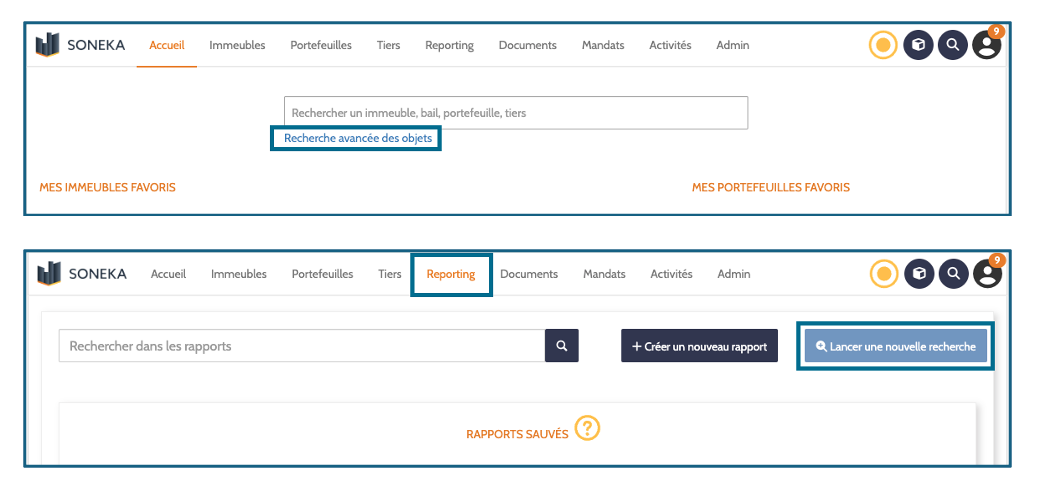Open the Tiers tab in the top navbar

click(389, 45)
